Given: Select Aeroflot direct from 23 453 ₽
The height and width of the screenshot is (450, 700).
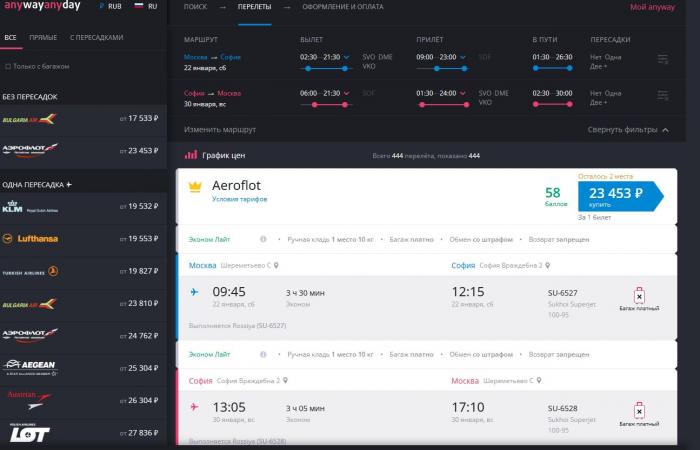Looking at the screenshot, I should [x=83, y=151].
